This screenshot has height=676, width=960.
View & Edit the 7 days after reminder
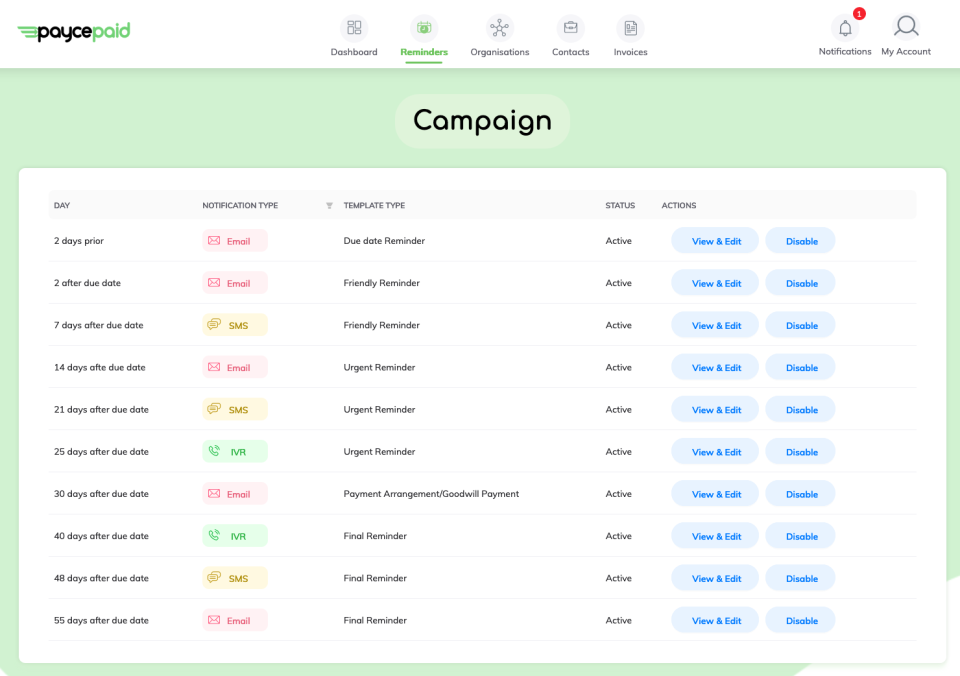pyautogui.click(x=715, y=325)
